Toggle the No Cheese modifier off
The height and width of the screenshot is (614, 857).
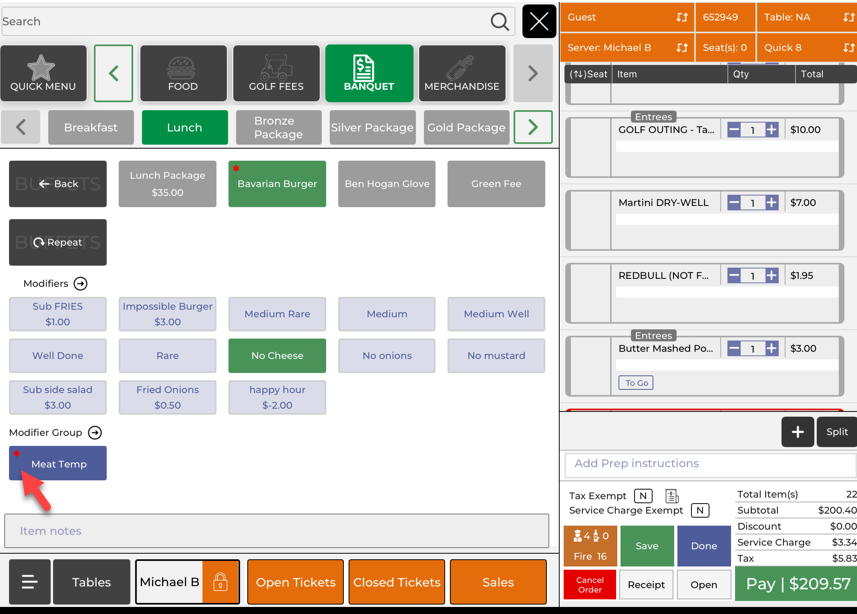(x=277, y=356)
